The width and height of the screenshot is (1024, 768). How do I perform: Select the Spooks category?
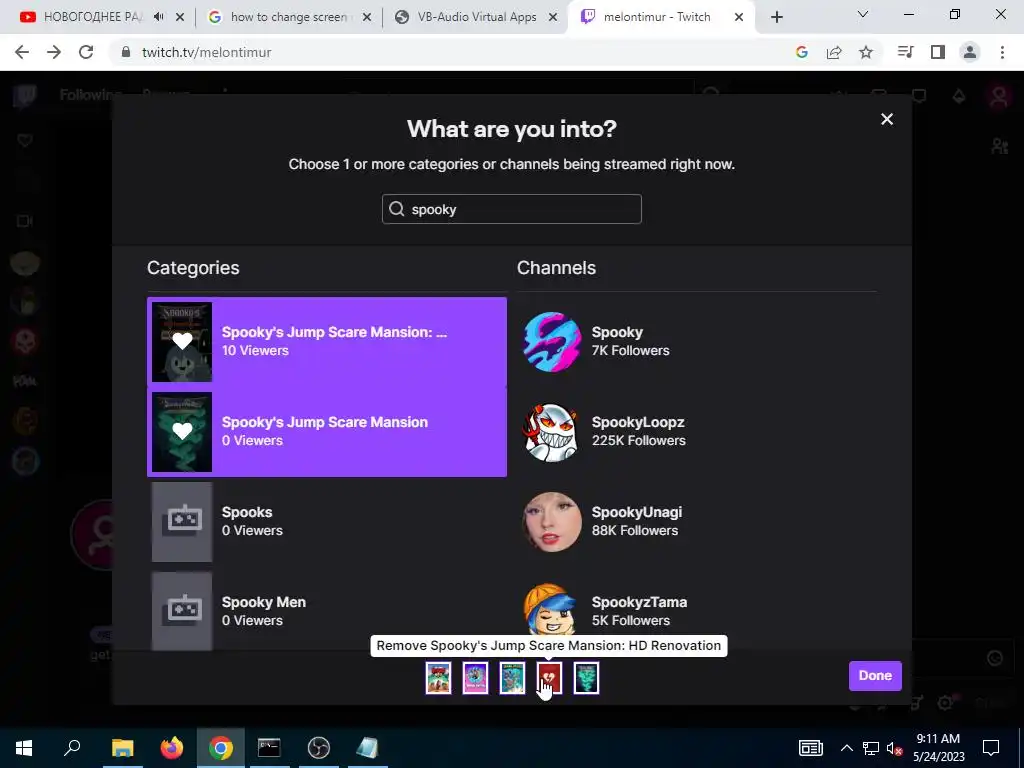click(x=327, y=522)
